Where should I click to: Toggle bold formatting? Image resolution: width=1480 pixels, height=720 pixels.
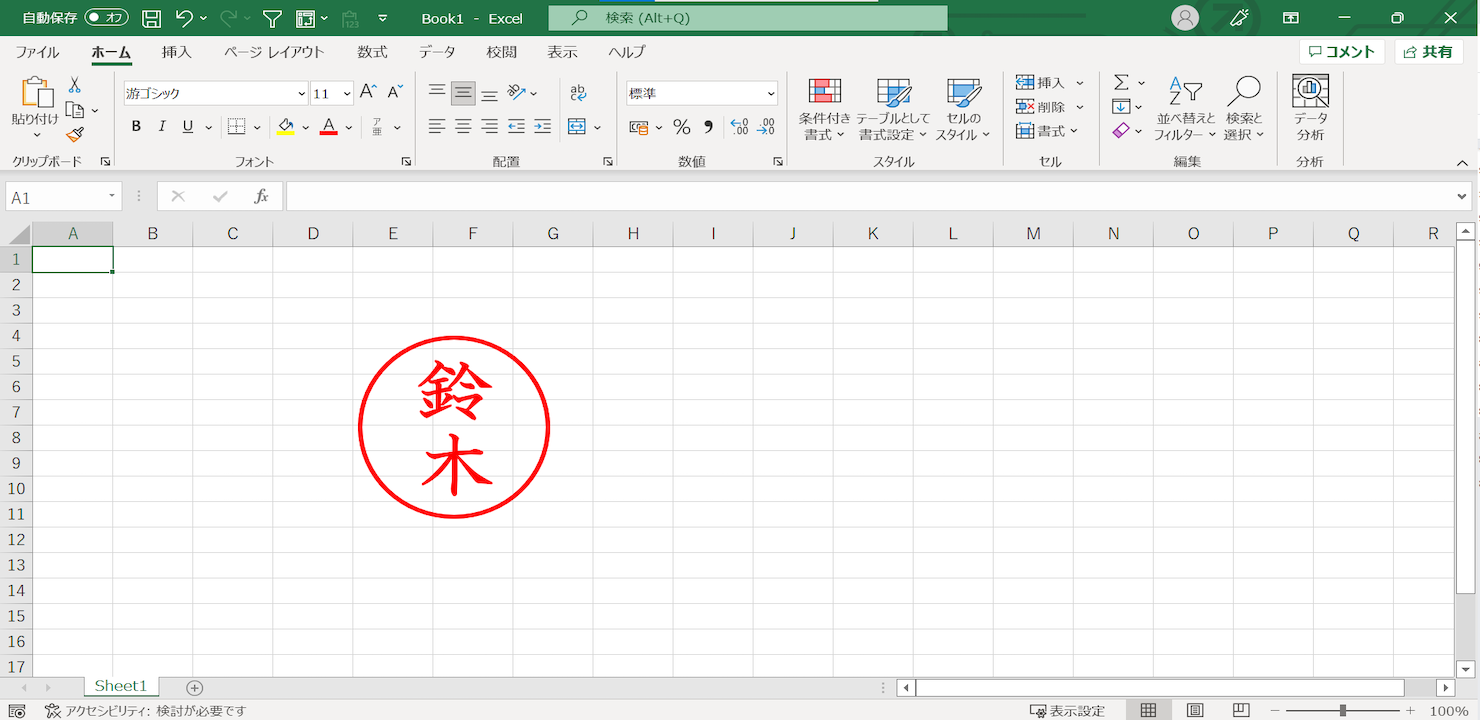pos(136,126)
